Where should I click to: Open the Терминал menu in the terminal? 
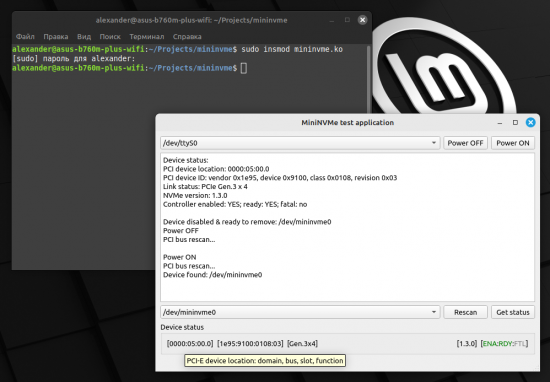click(147, 36)
